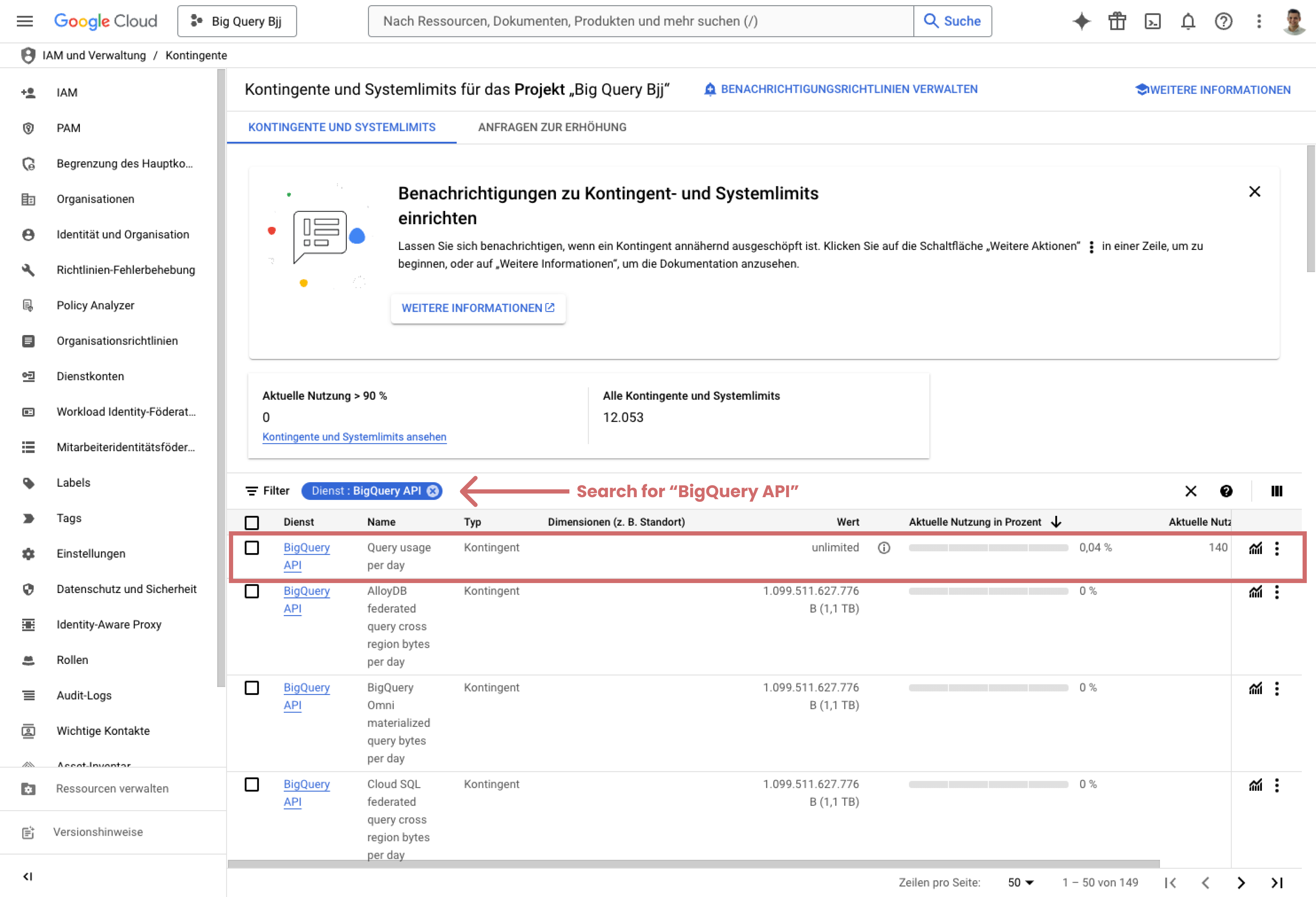Open more actions for Query usage per day row
This screenshot has width=1316, height=897.
pyautogui.click(x=1277, y=549)
